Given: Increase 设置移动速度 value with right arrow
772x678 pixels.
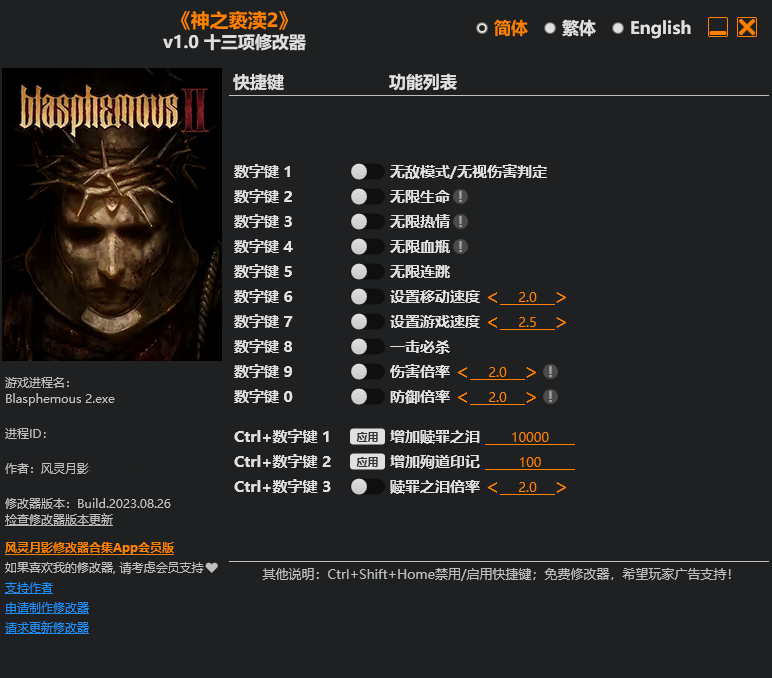Looking at the screenshot, I should pos(561,297).
